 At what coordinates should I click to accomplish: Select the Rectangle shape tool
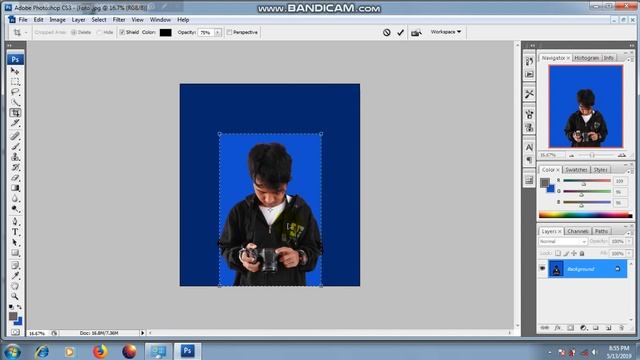tap(15, 253)
